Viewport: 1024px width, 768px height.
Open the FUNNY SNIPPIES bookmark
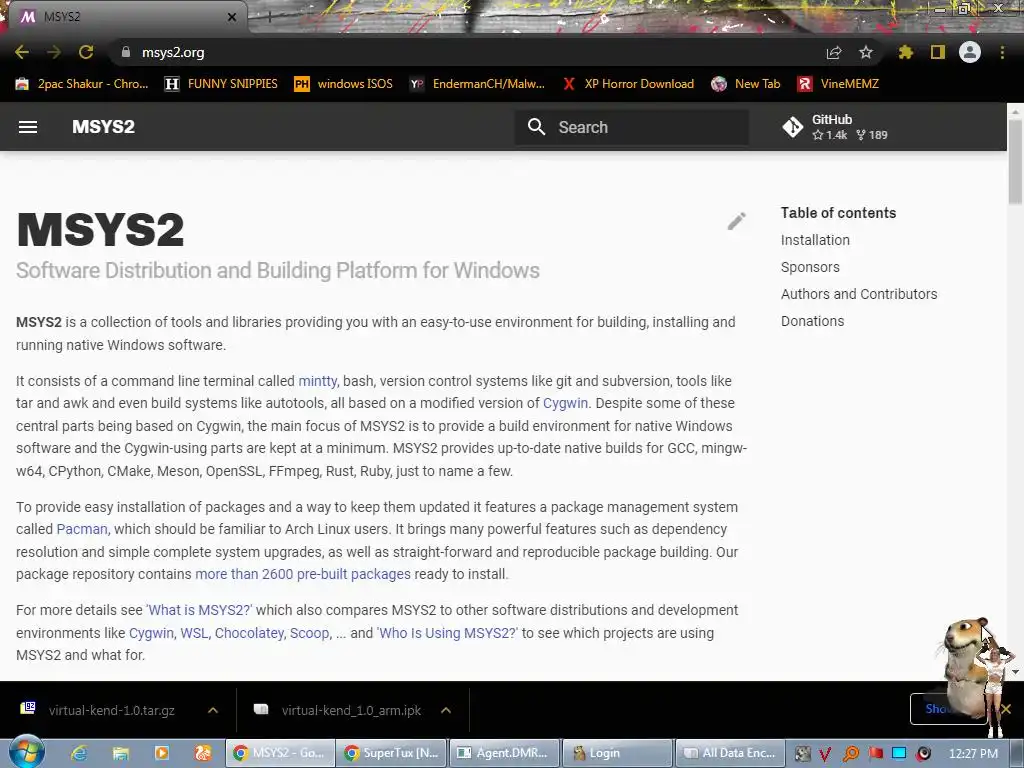(221, 84)
